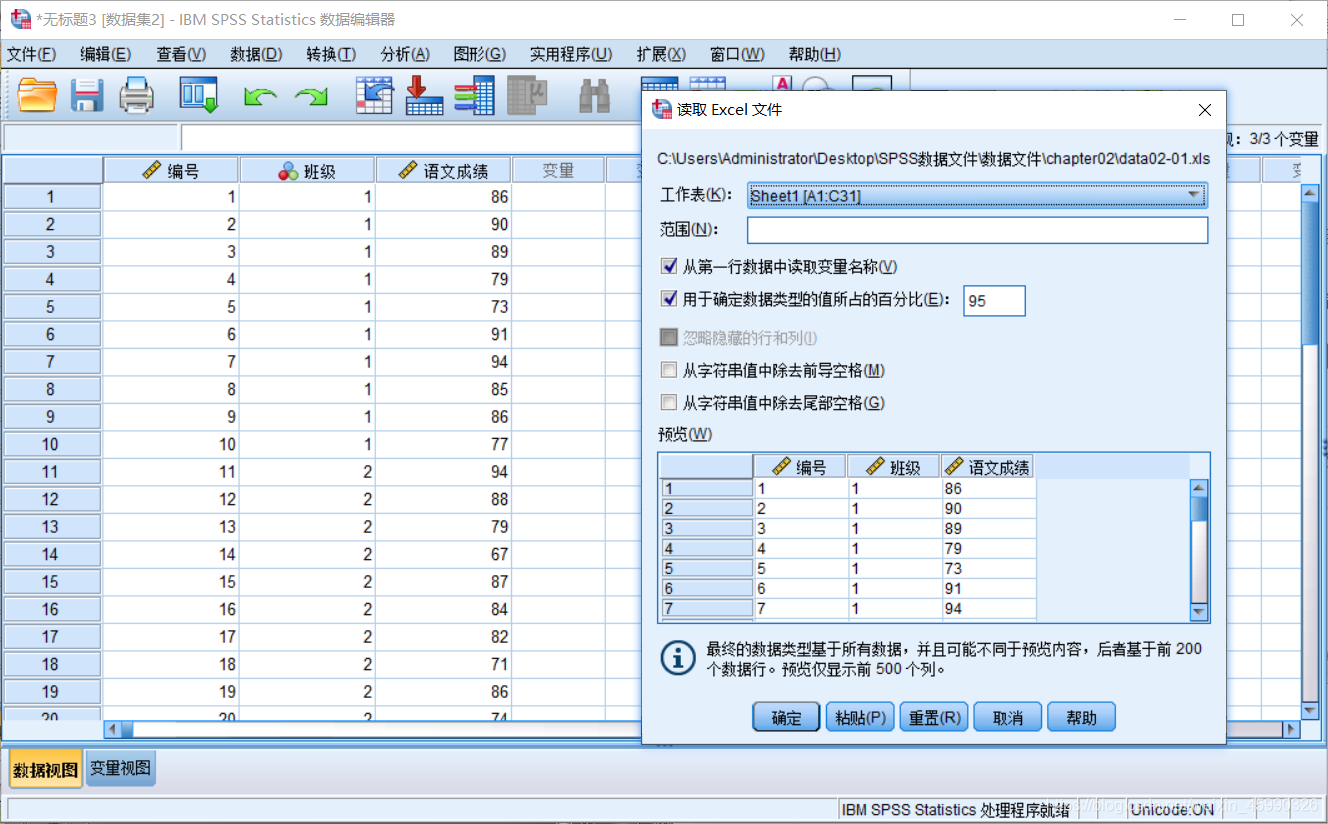
Task: Click scale ruler icon in 编号 column header
Action: (x=152, y=171)
